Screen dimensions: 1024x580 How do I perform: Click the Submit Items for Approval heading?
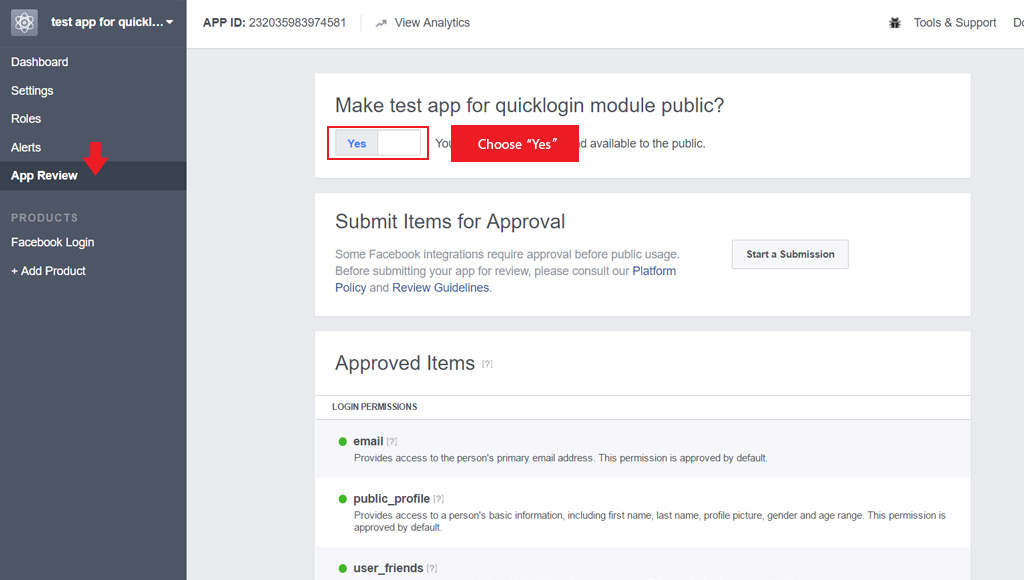(x=450, y=221)
